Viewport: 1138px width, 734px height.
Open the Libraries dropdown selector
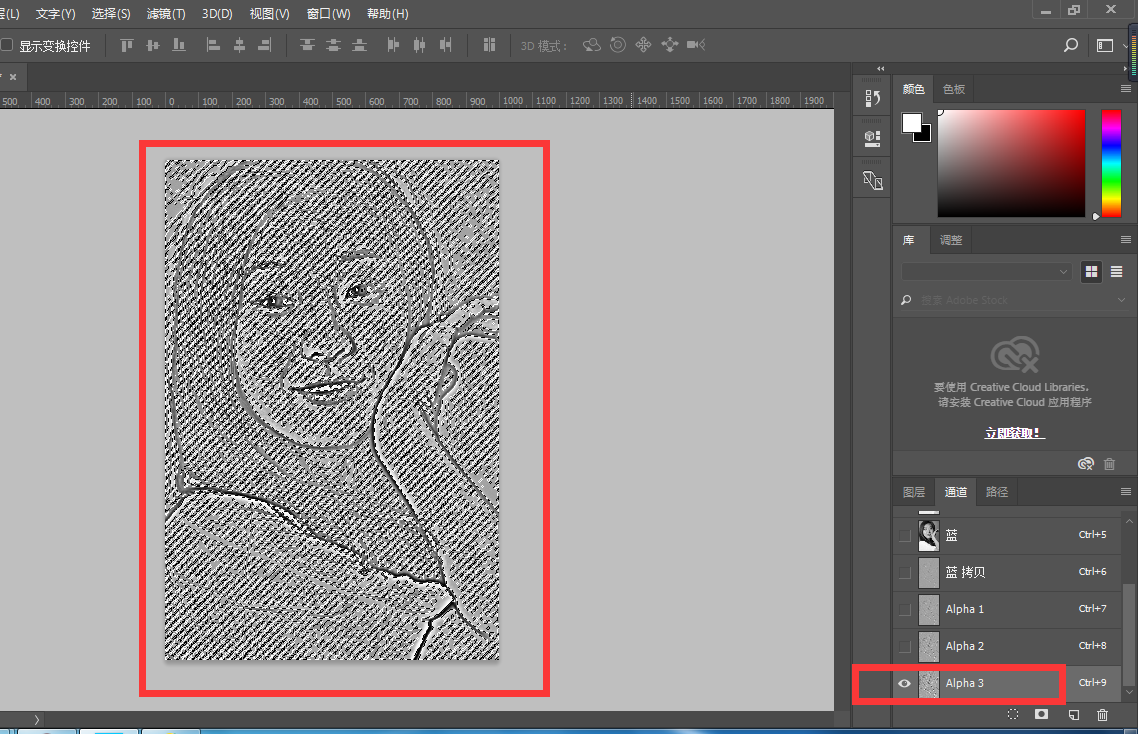tap(985, 271)
